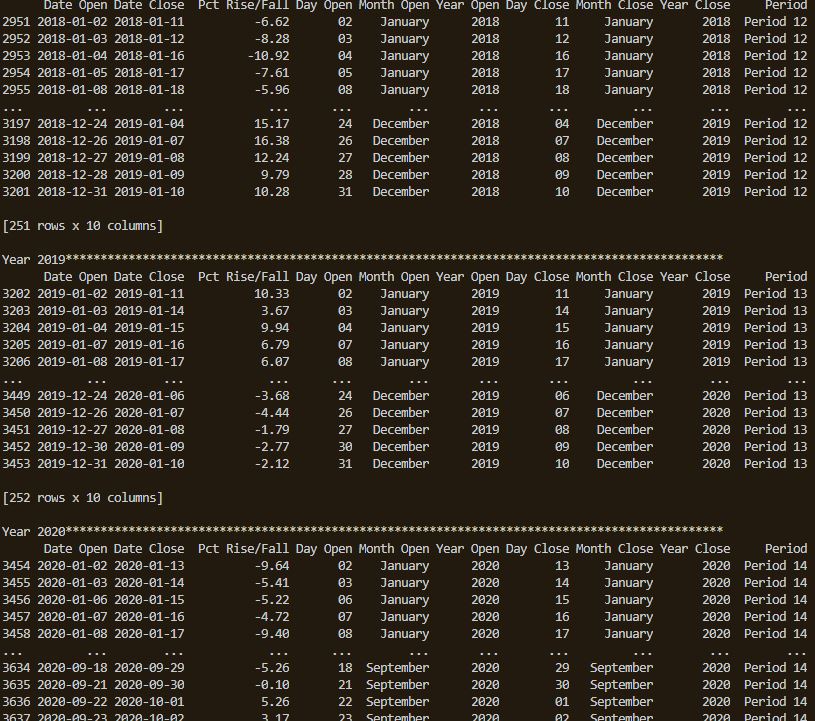
Task: Click Date Open 2018-01-03
Action: 72,39
